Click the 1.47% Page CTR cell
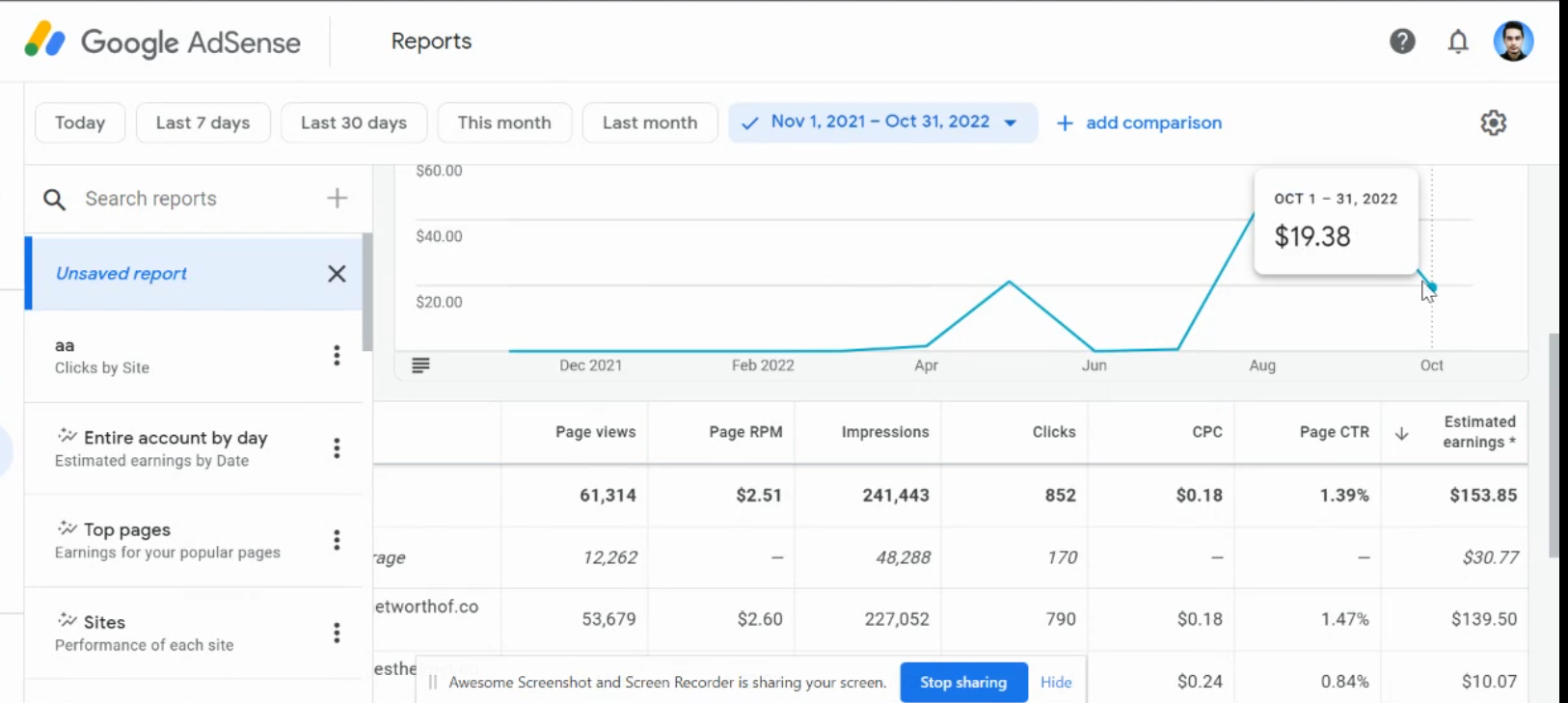1568x703 pixels. pyautogui.click(x=1345, y=619)
